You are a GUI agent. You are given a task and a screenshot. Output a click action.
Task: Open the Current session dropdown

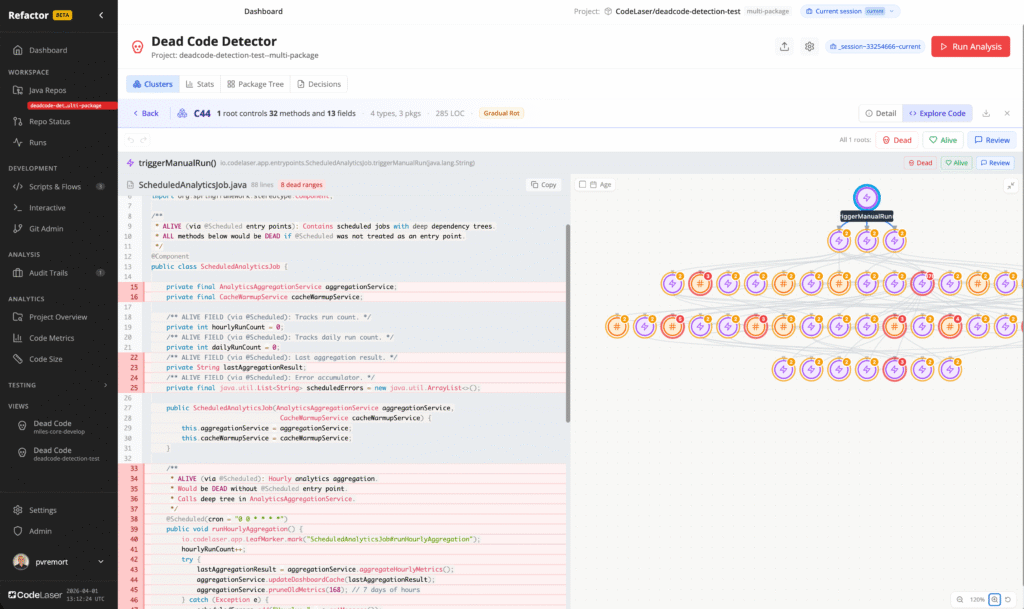pos(851,11)
